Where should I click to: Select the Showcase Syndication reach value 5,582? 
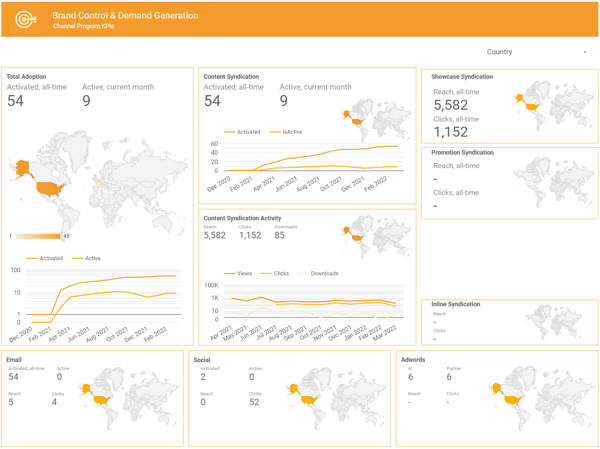[x=450, y=105]
